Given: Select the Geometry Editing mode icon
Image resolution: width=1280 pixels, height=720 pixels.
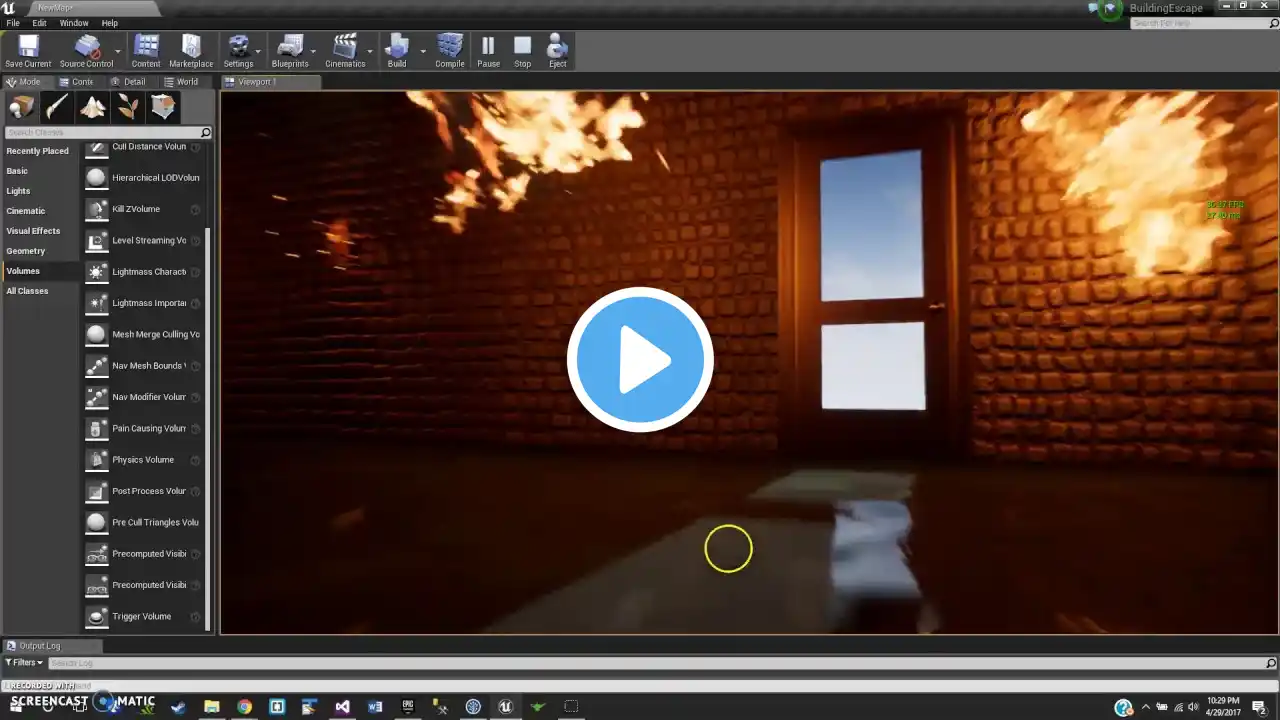Looking at the screenshot, I should click(x=163, y=107).
